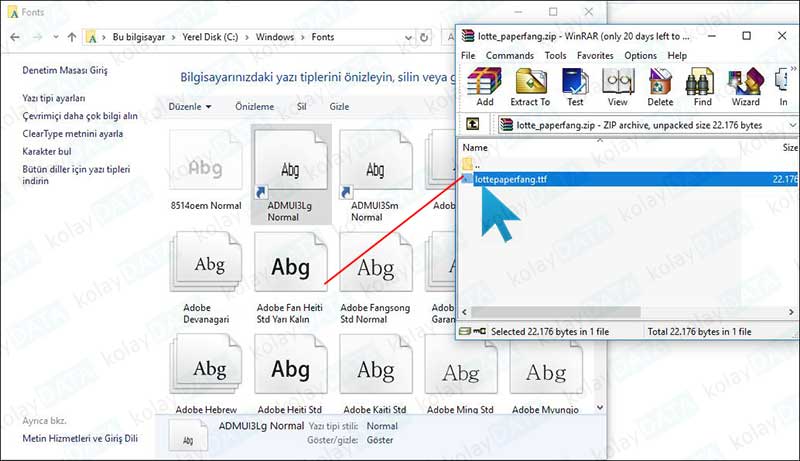Image resolution: width=800 pixels, height=461 pixels.
Task: Select the Adobe Hebrew font
Action: (x=206, y=374)
